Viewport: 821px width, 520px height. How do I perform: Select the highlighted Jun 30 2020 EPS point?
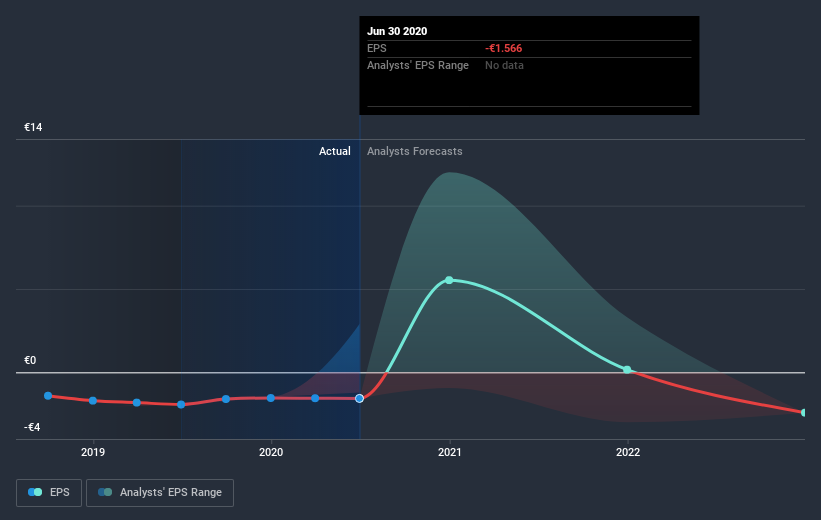359,399
